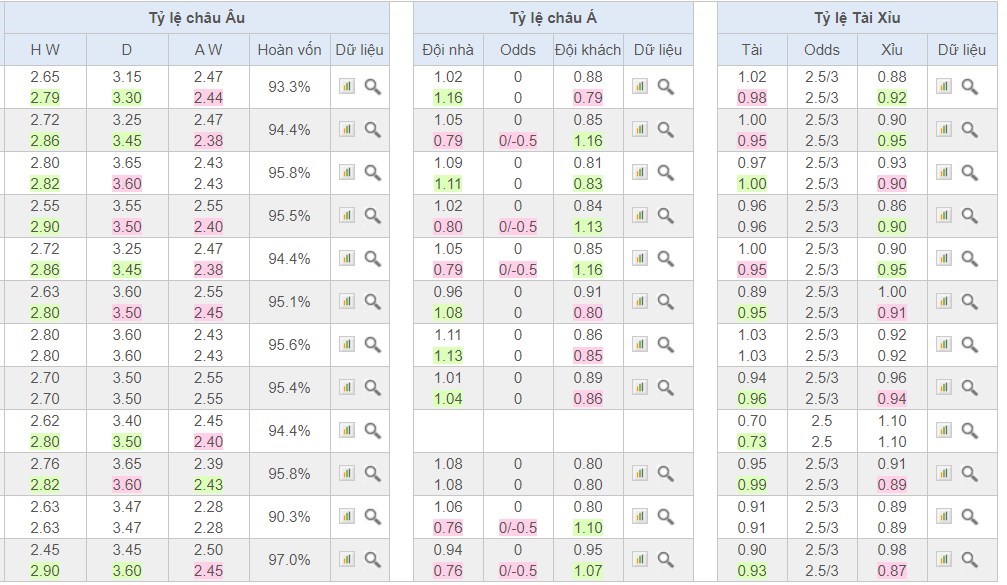Screen dimensions: 1007x585
Task: Select the Tỷ lệ Tài Xỉu header
Action: click(x=857, y=18)
